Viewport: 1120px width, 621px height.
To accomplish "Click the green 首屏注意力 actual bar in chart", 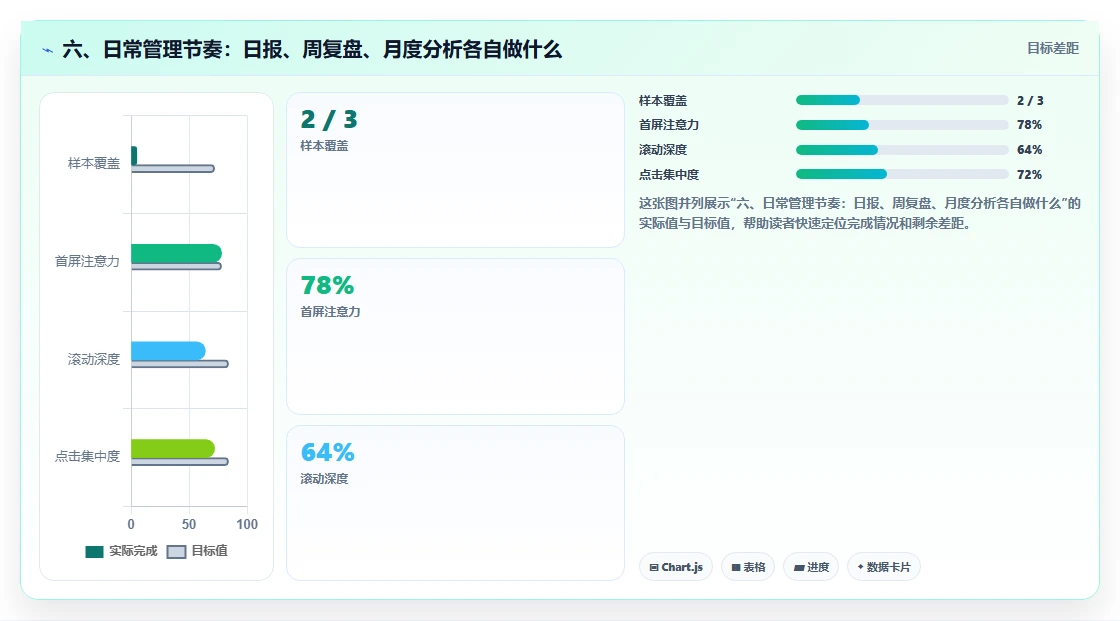I will tap(176, 253).
